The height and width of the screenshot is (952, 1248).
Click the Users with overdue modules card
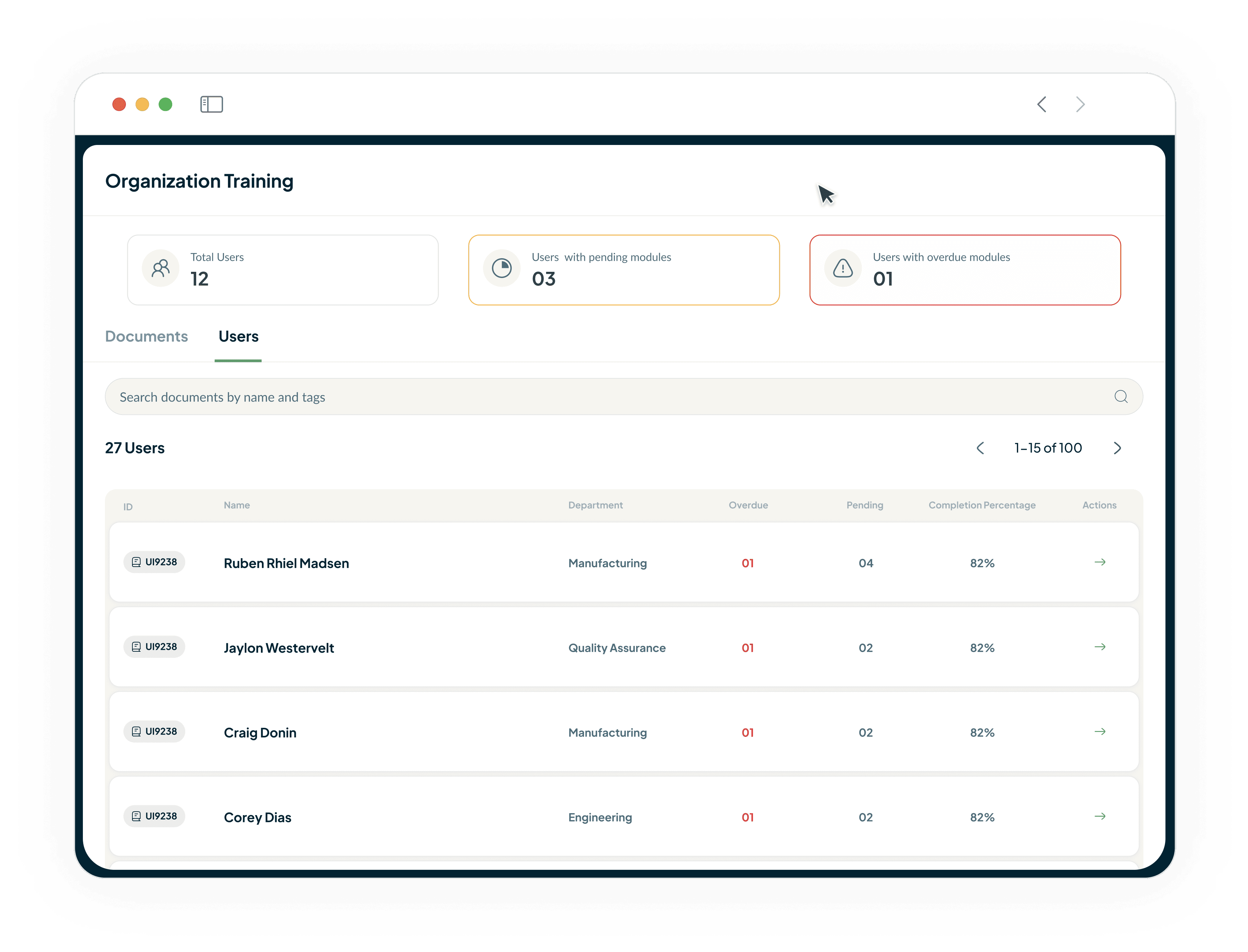point(965,270)
